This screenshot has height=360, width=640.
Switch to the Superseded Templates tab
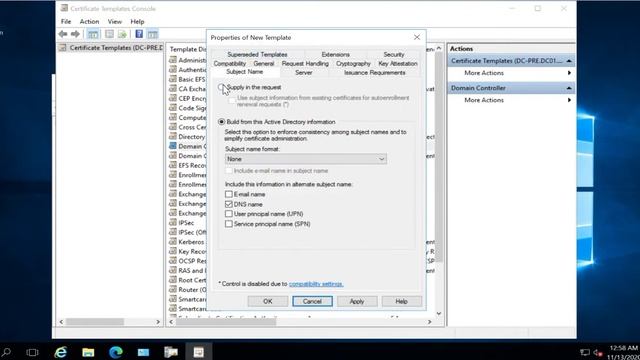click(x=257, y=54)
